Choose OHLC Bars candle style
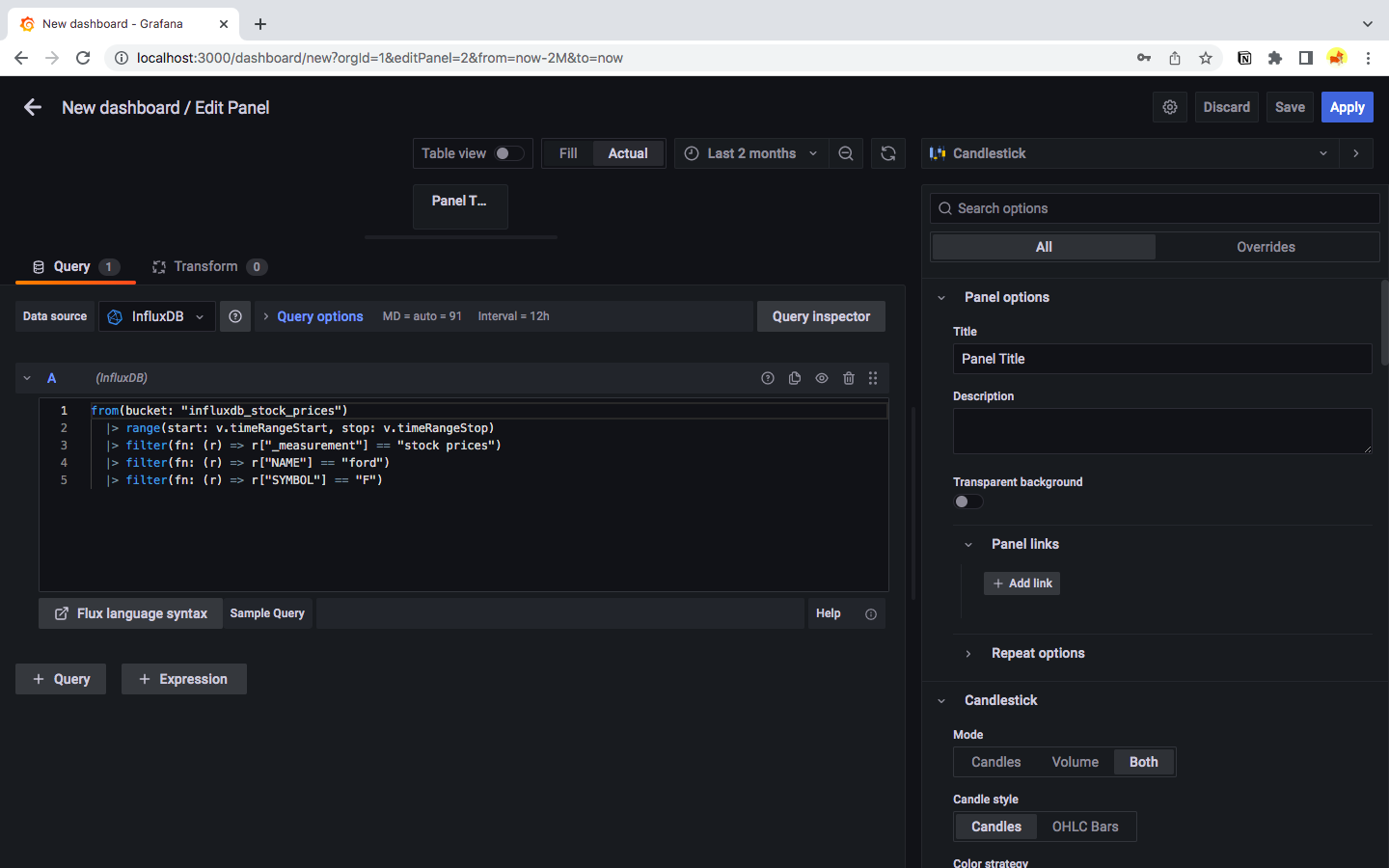This screenshot has width=1389, height=868. [x=1085, y=827]
